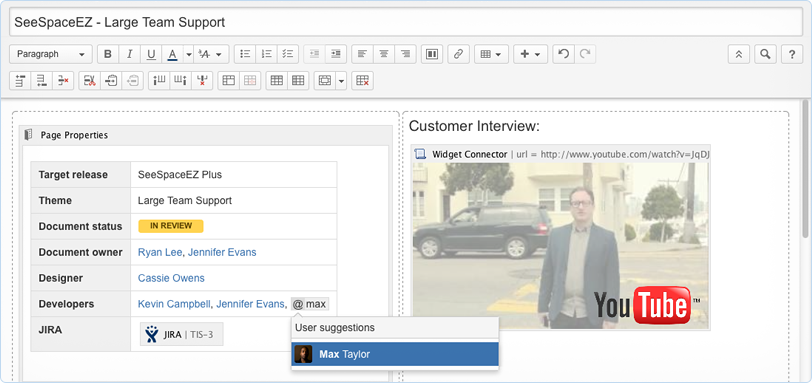The image size is (812, 383).
Task: Toggle the heading row
Action: point(277,80)
